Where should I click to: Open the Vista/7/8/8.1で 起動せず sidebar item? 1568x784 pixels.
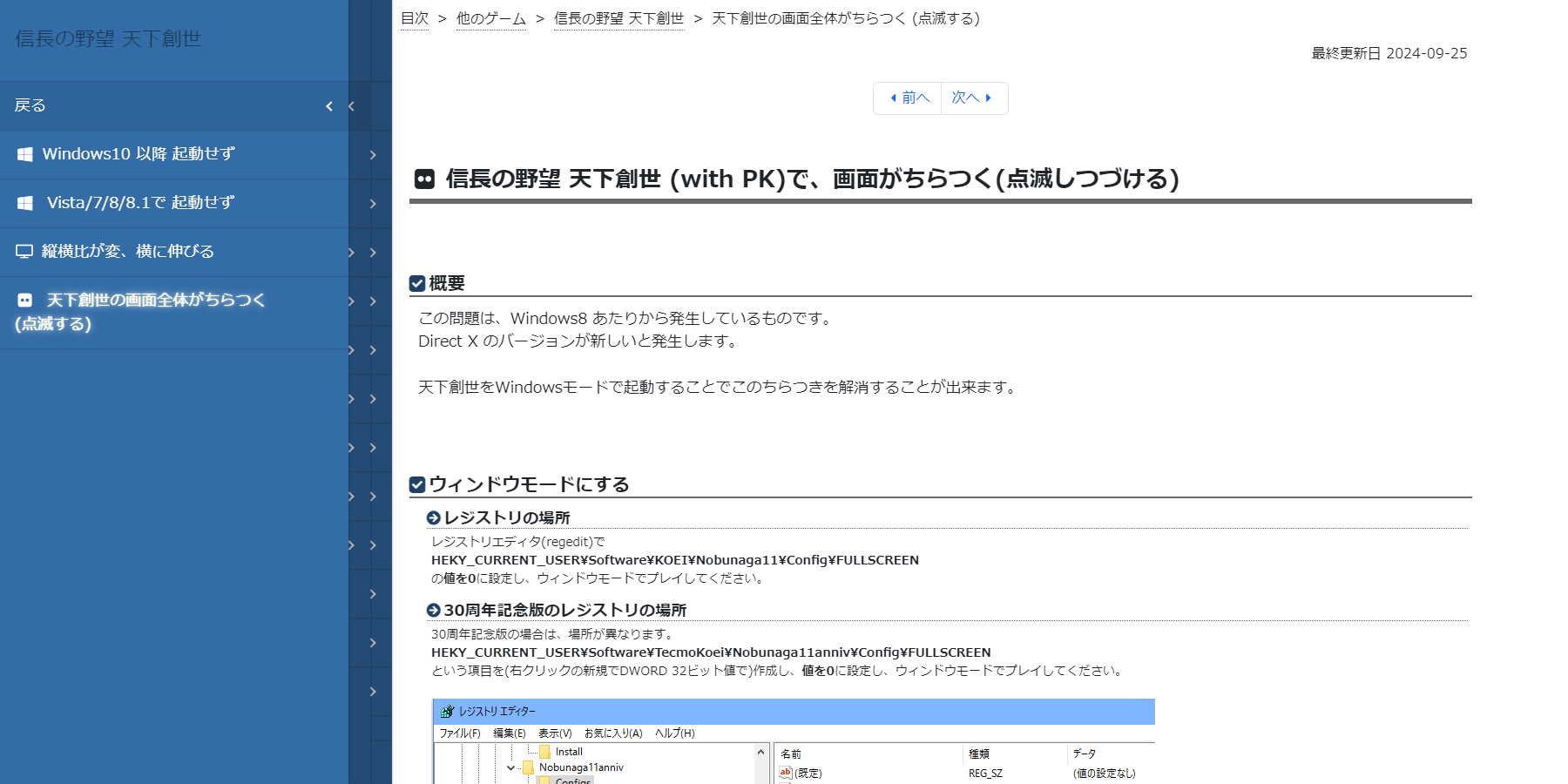point(174,204)
